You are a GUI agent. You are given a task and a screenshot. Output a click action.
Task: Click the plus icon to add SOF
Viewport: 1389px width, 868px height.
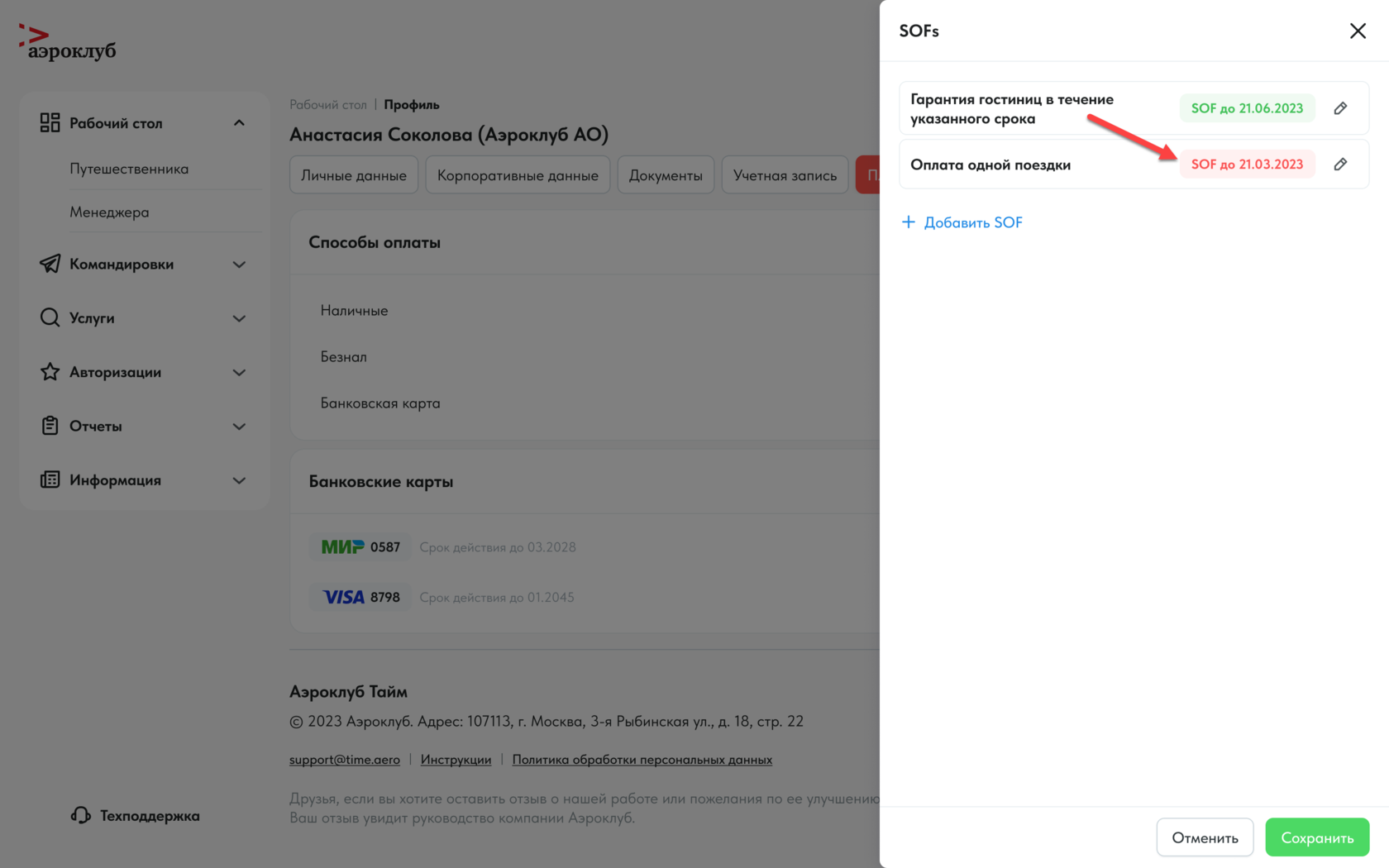(908, 222)
